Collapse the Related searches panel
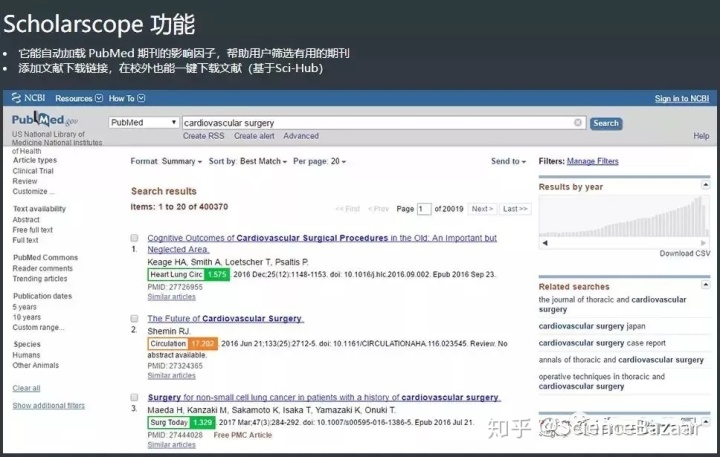This screenshot has width=720, height=457. pyautogui.click(x=706, y=285)
